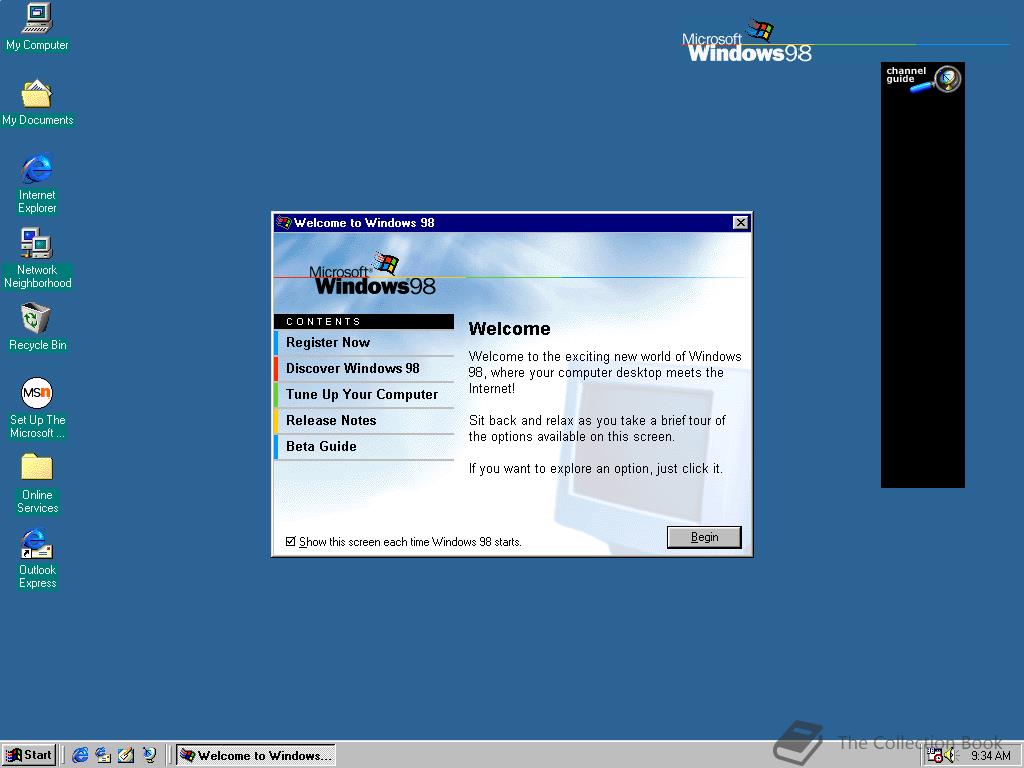This screenshot has width=1024, height=768.
Task: Click the volume speaker tray icon
Action: (950, 756)
